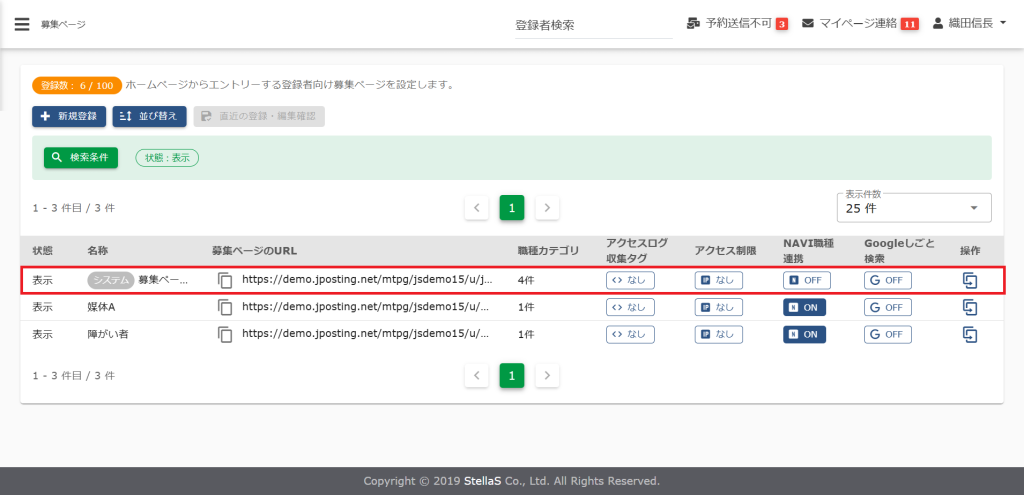Open マイページ連絡 messages
The image size is (1024, 495).
coord(860,23)
